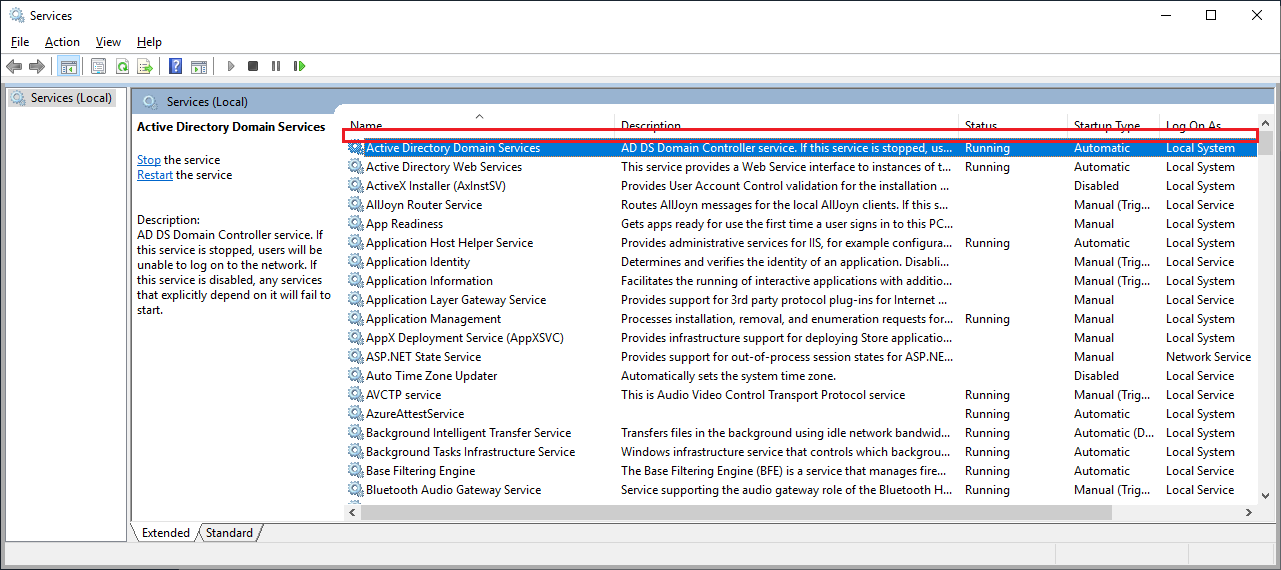Open the Help menu

[x=149, y=42]
